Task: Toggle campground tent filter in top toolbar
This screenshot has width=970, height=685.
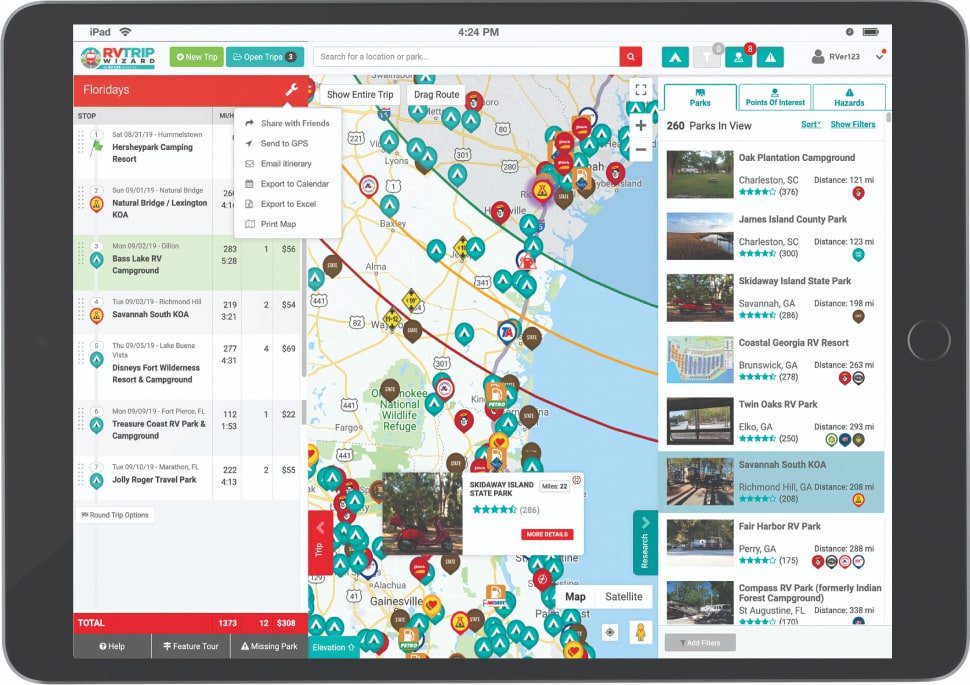Action: pos(675,57)
